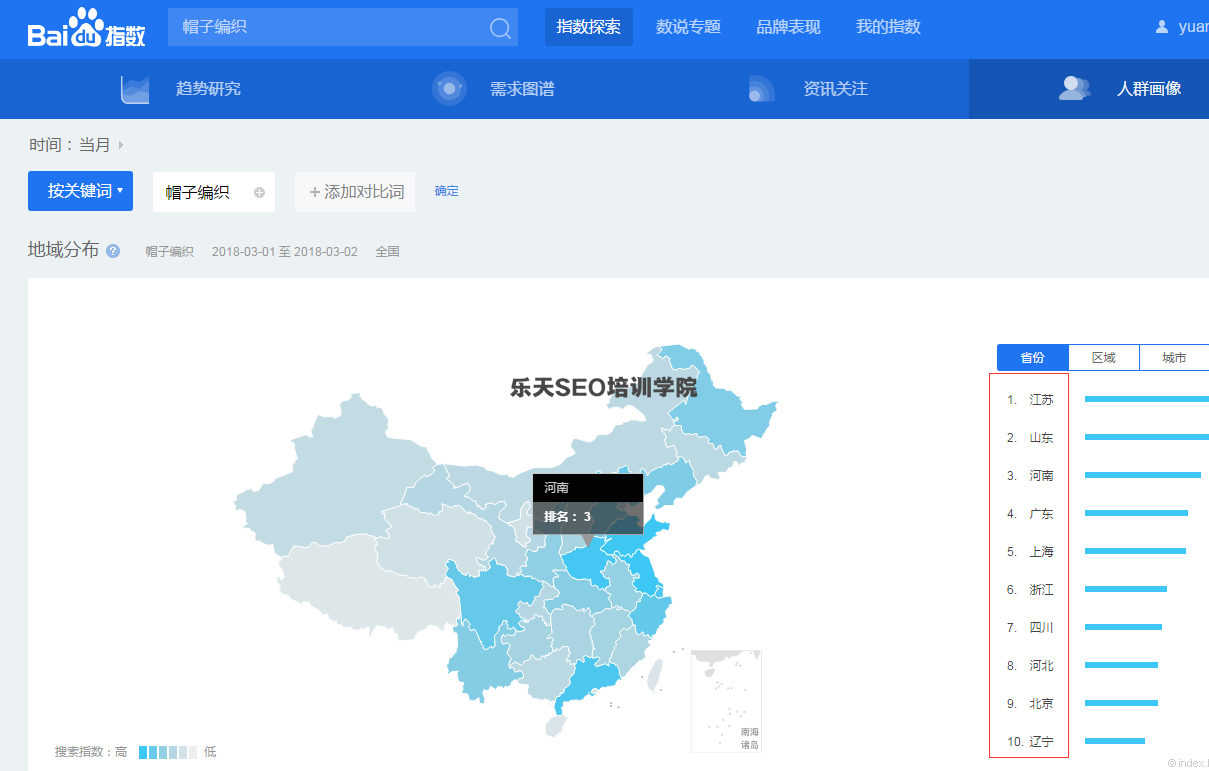Switch the 省份 province ranking view
Image resolution: width=1209 pixels, height=771 pixels.
pos(1031,357)
